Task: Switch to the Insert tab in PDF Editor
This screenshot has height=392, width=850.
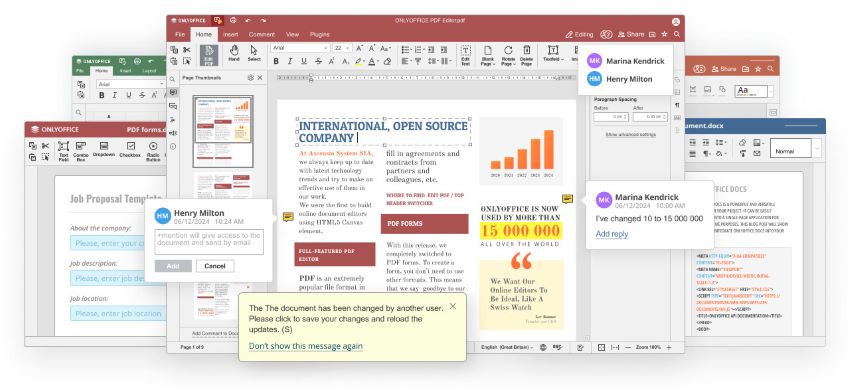Action: (230, 34)
